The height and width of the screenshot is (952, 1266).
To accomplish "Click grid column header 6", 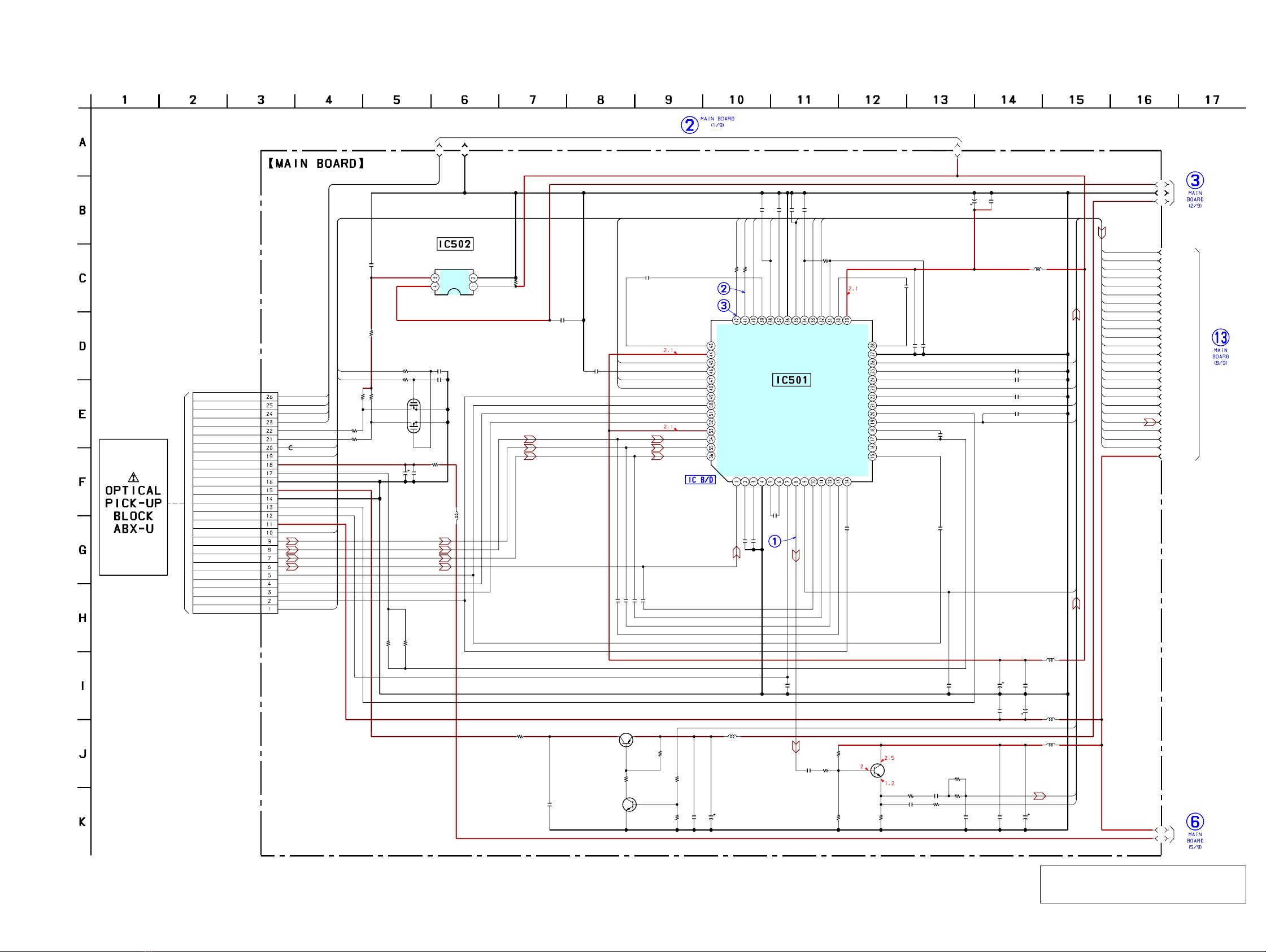I will coord(465,99).
